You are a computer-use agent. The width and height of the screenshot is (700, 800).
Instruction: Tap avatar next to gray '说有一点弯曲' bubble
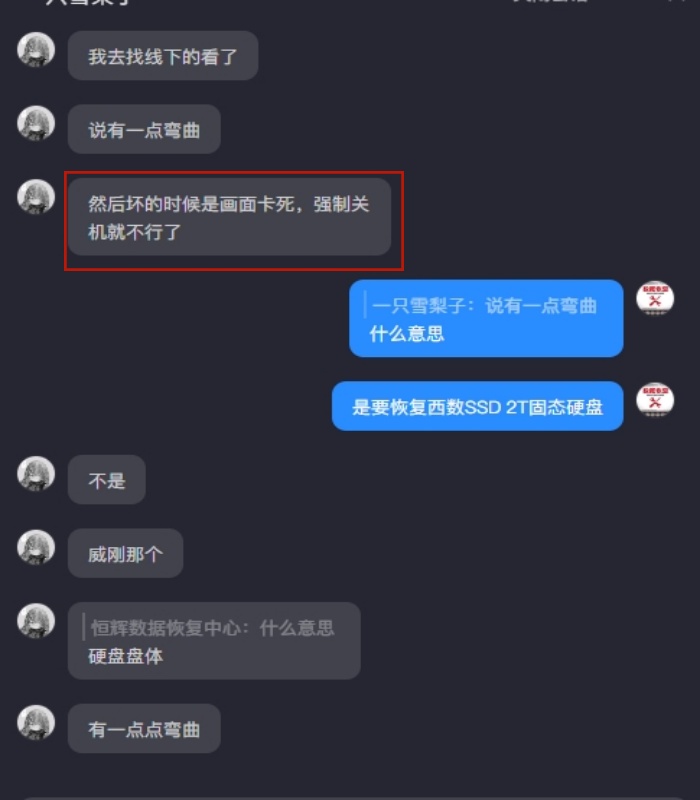coord(36,123)
